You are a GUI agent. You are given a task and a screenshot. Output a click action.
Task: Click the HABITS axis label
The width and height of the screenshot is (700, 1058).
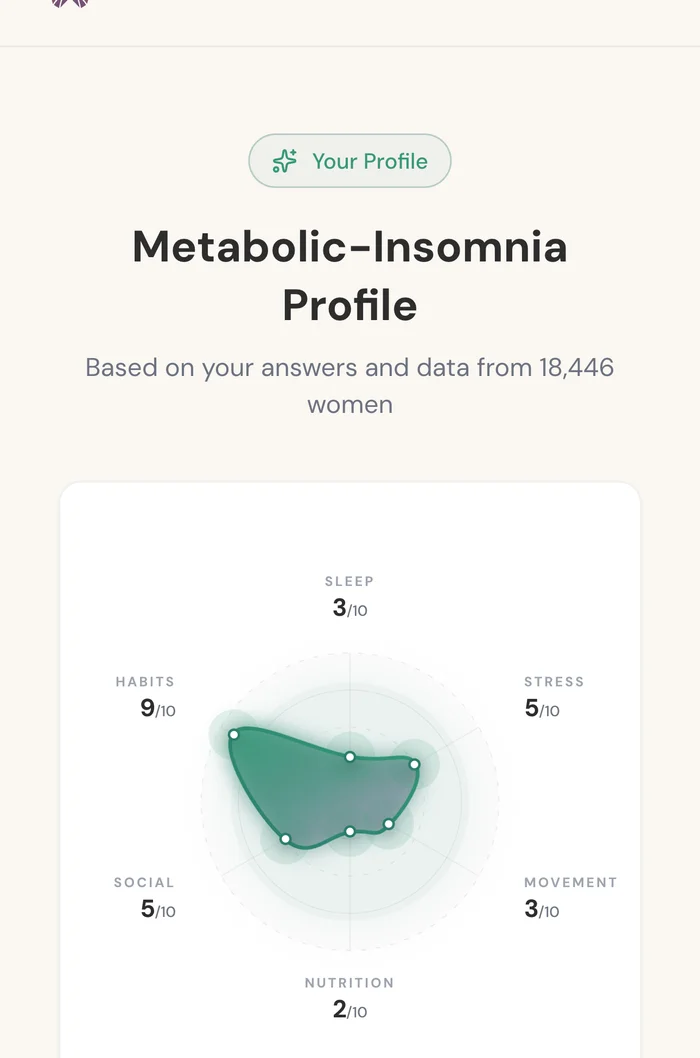[x=145, y=682]
